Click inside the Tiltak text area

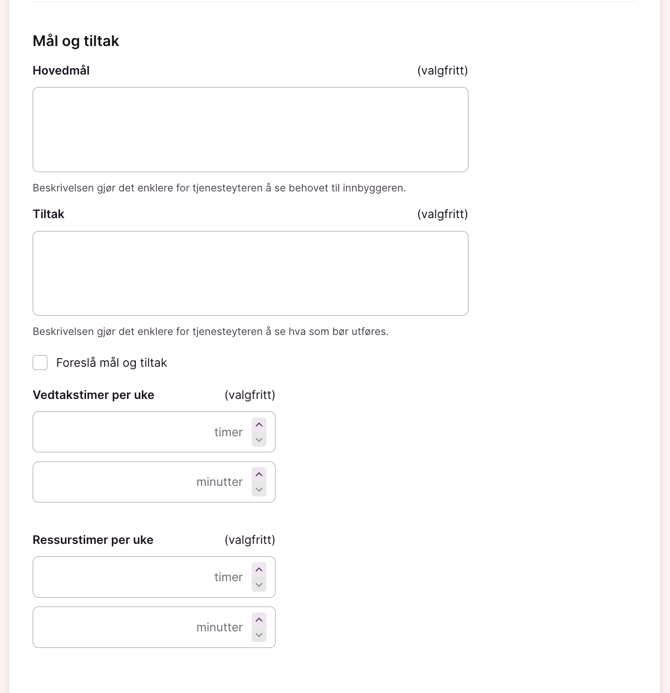tap(250, 273)
